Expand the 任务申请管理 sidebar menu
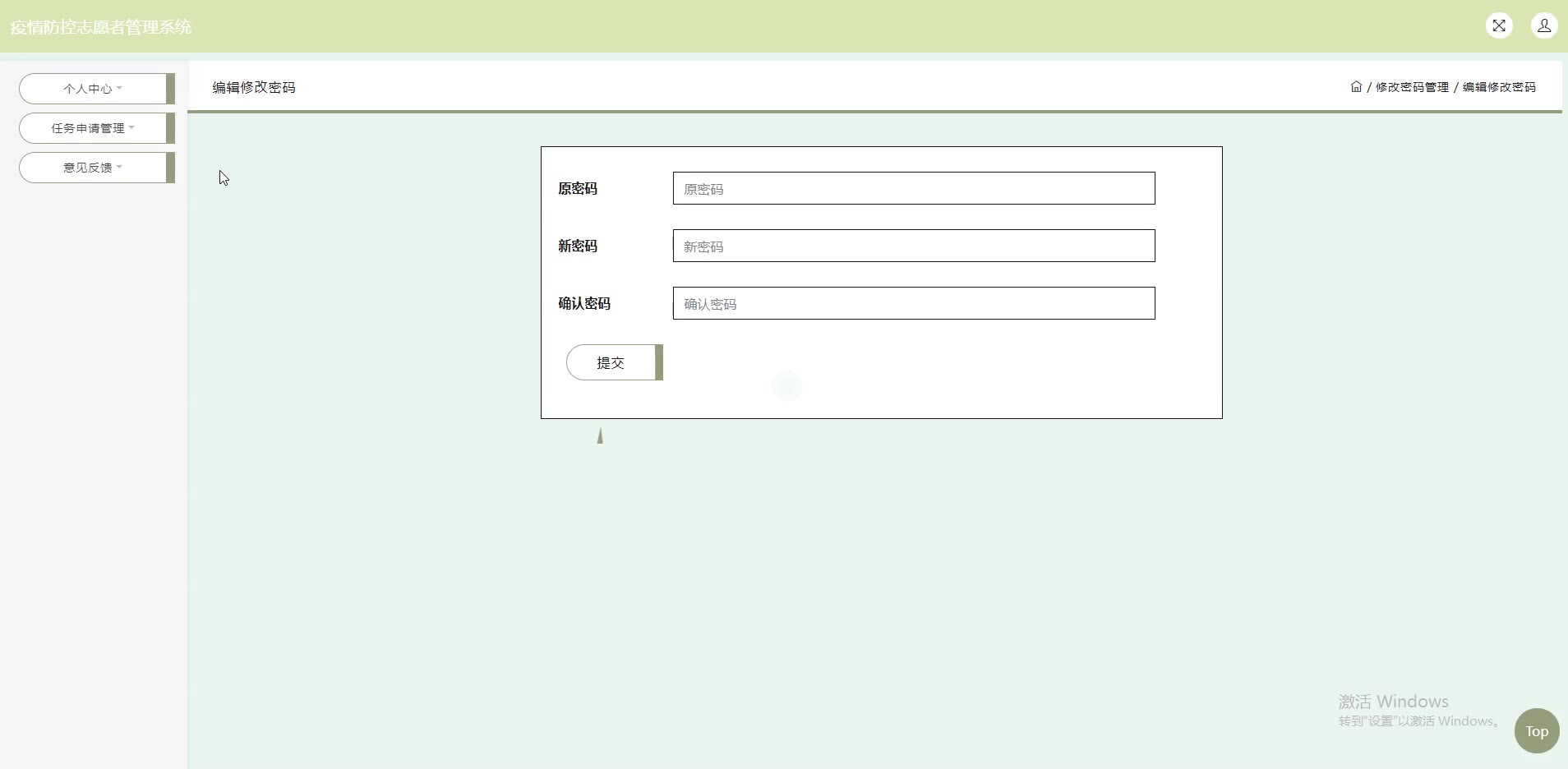The height and width of the screenshot is (769, 1568). pos(97,128)
